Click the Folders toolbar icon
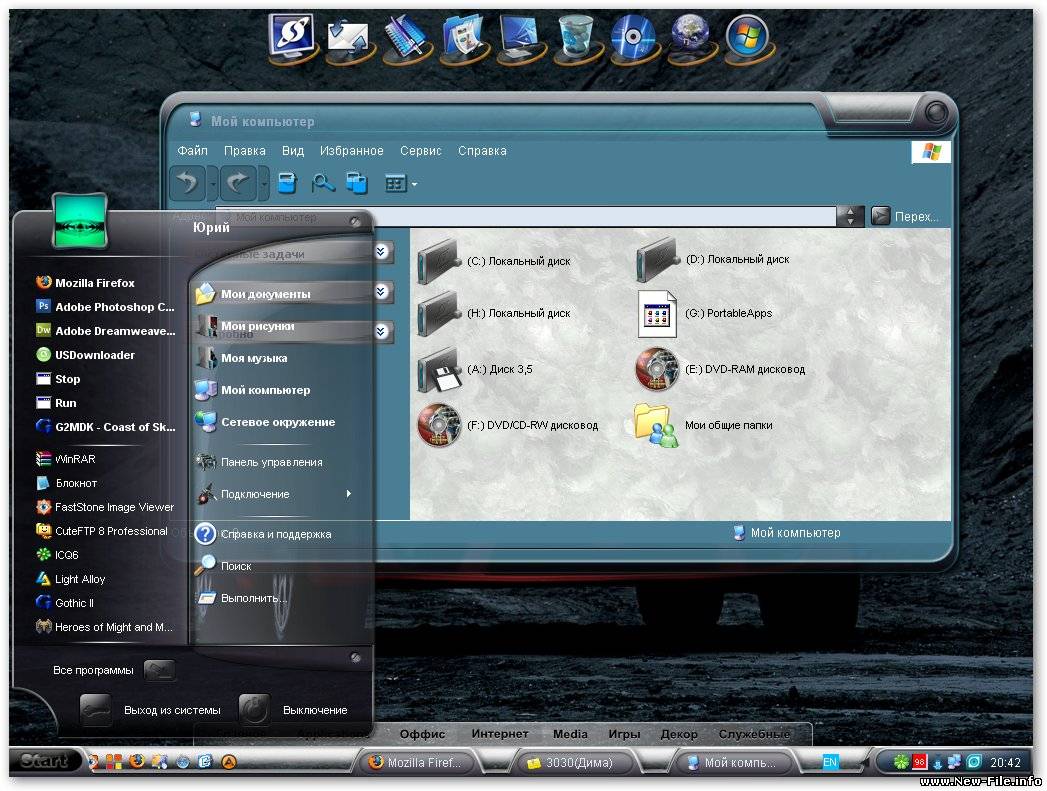This screenshot has width=1047, height=791. click(x=357, y=183)
